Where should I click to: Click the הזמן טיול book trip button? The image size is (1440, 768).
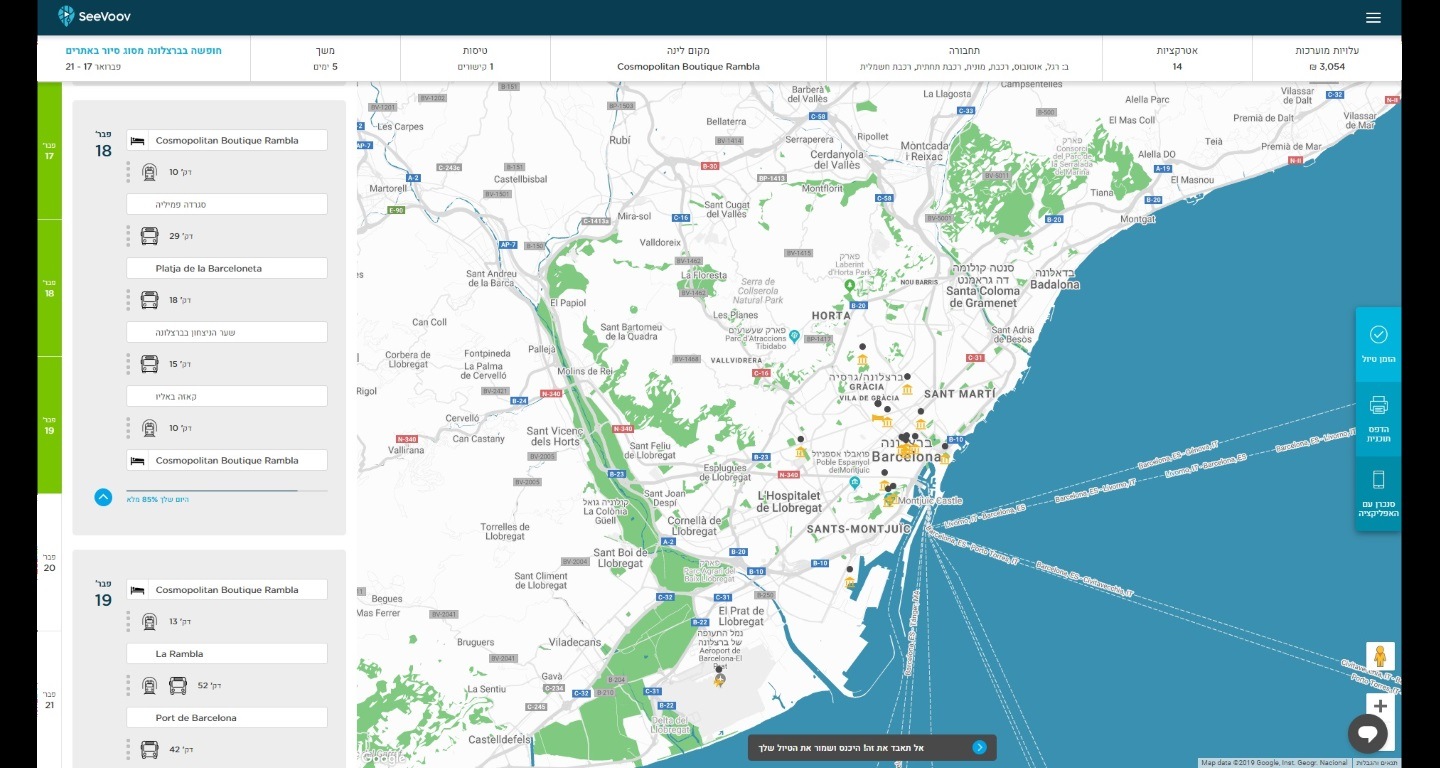tap(1378, 345)
